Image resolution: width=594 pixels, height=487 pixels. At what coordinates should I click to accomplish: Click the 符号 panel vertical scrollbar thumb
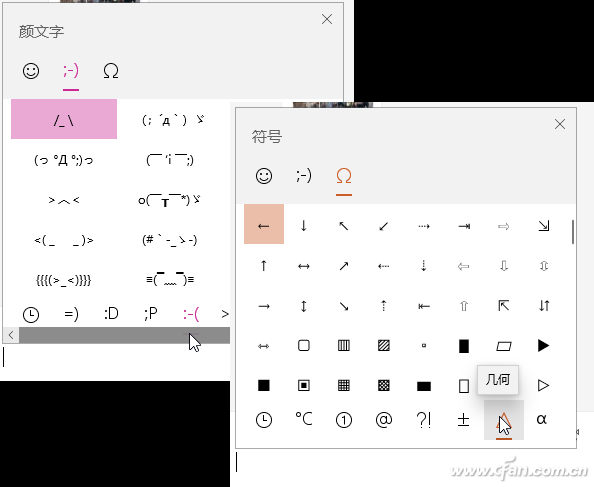pos(572,232)
